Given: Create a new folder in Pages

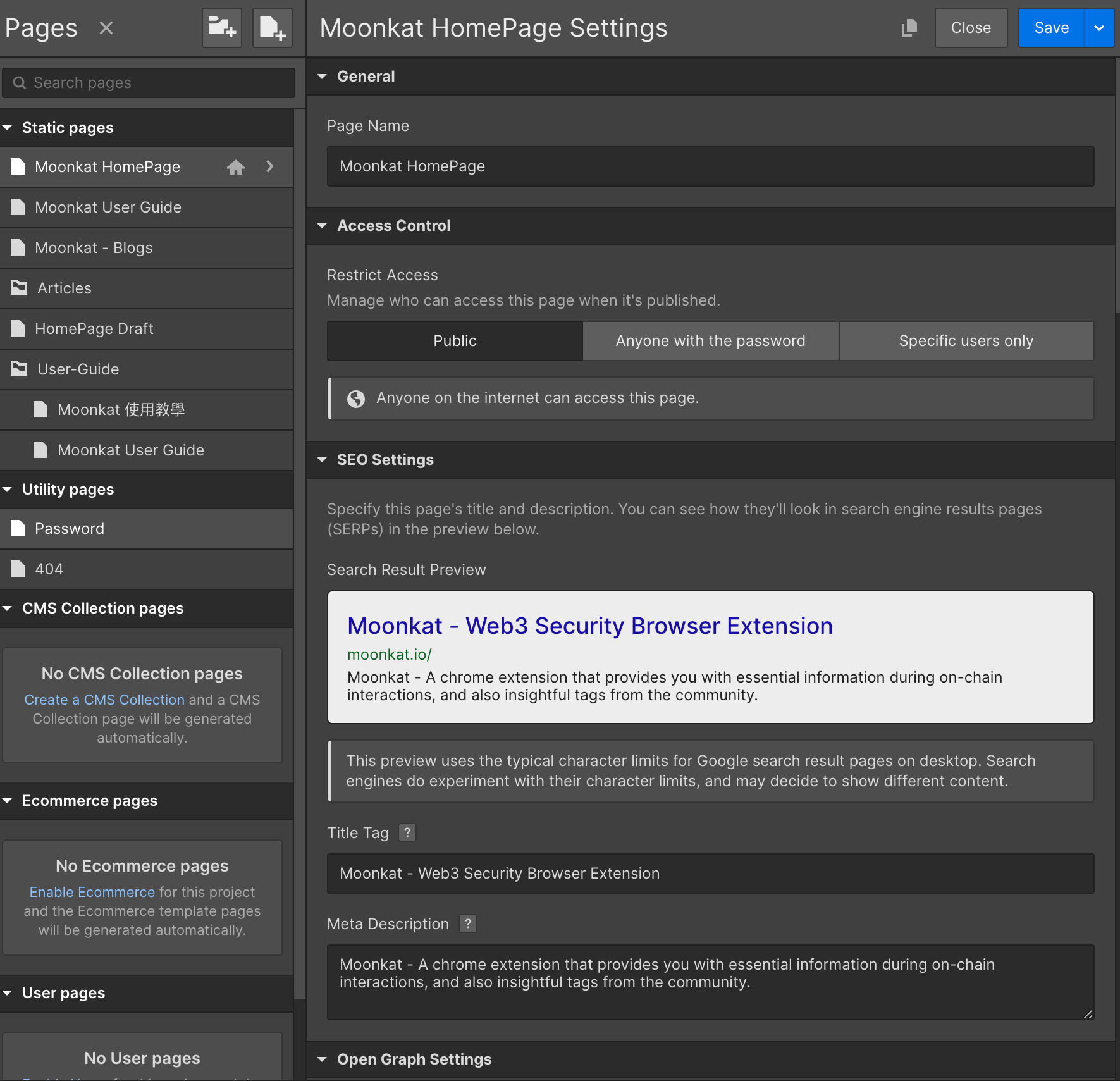Looking at the screenshot, I should [x=222, y=28].
